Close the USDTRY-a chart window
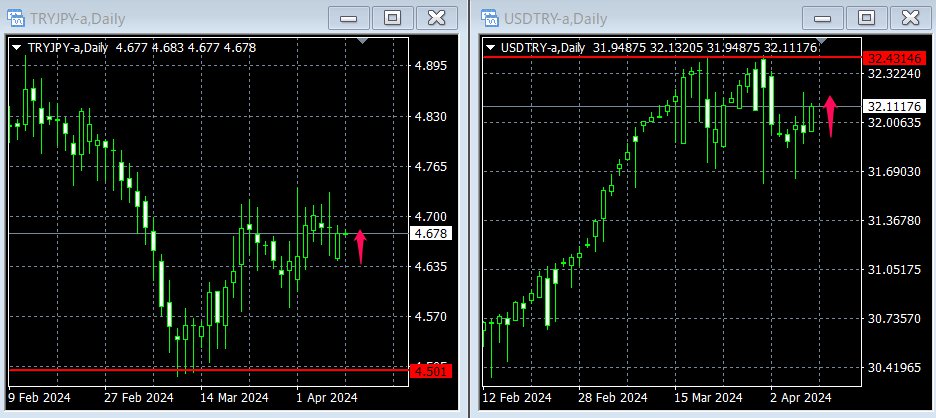Screen dimensions: 936x418 pos(910,18)
